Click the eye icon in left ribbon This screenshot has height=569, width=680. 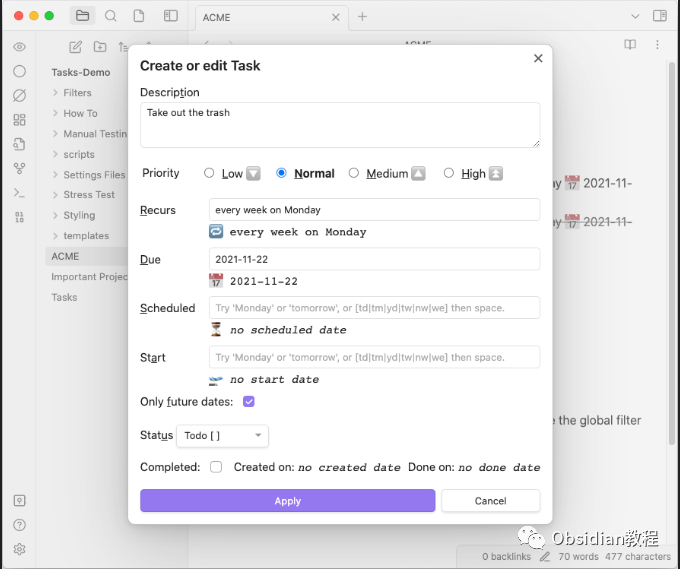click(19, 47)
